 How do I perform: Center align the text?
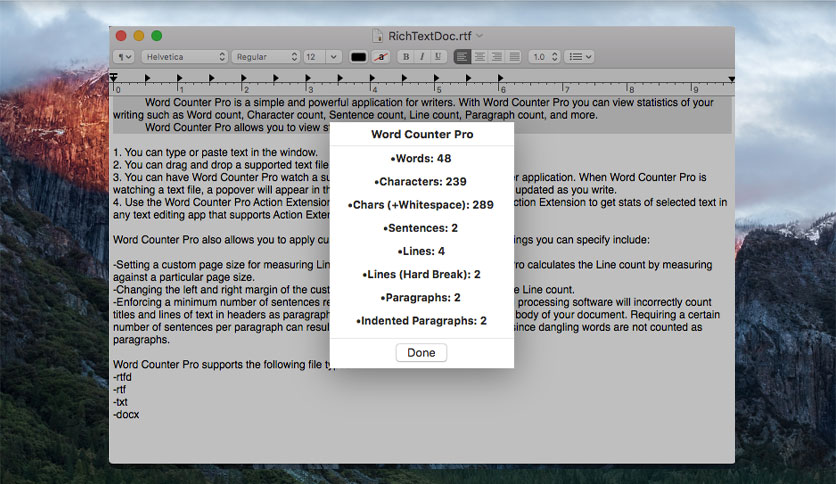480,57
